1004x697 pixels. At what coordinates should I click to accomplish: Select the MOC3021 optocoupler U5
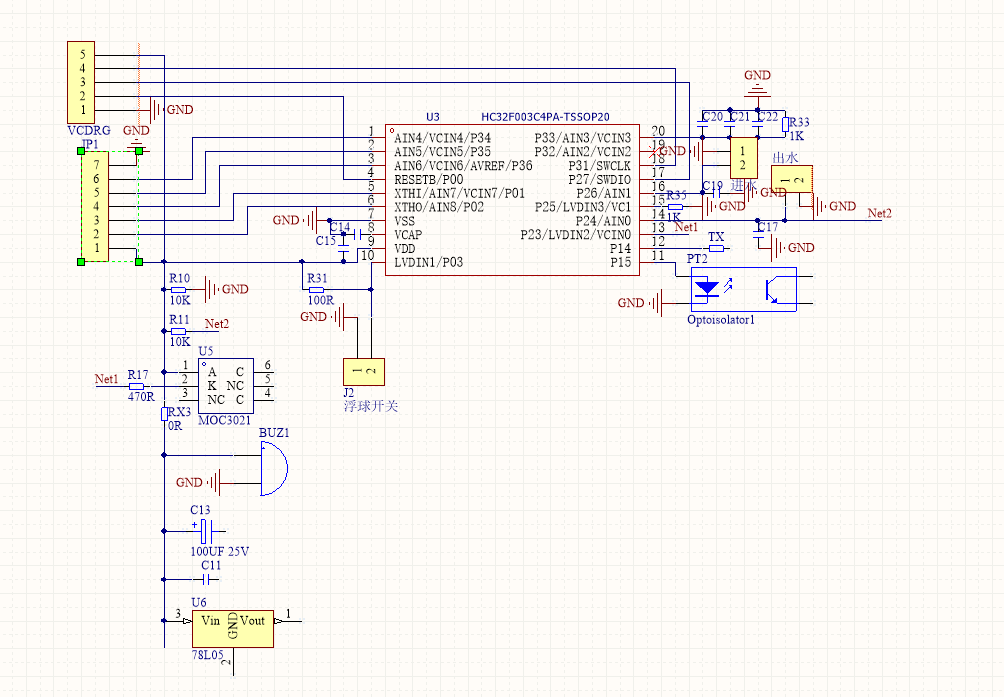225,385
